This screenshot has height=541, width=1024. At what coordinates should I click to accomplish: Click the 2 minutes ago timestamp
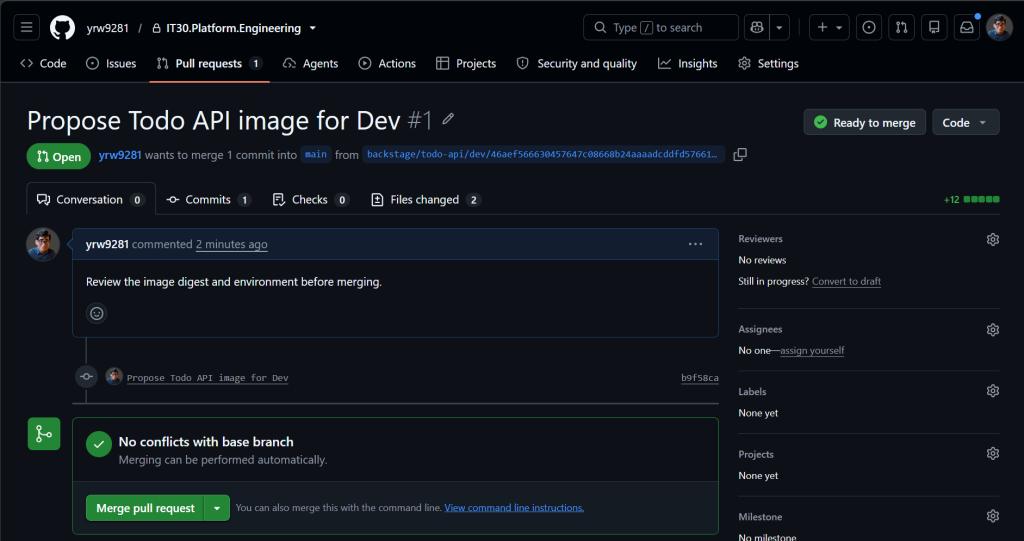(231, 244)
